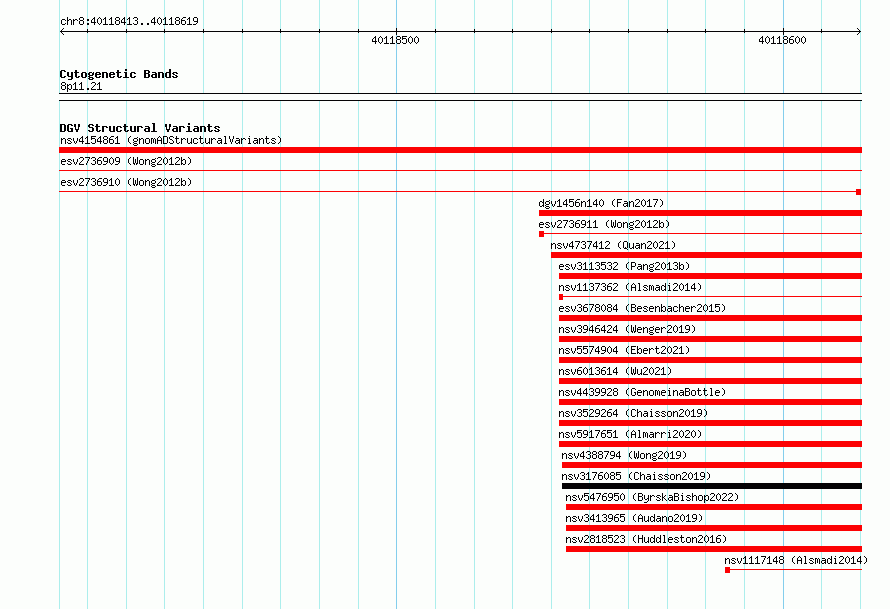The width and height of the screenshot is (890, 609).
Task: Click the small red end marker of esv2736910
Action: [859, 192]
